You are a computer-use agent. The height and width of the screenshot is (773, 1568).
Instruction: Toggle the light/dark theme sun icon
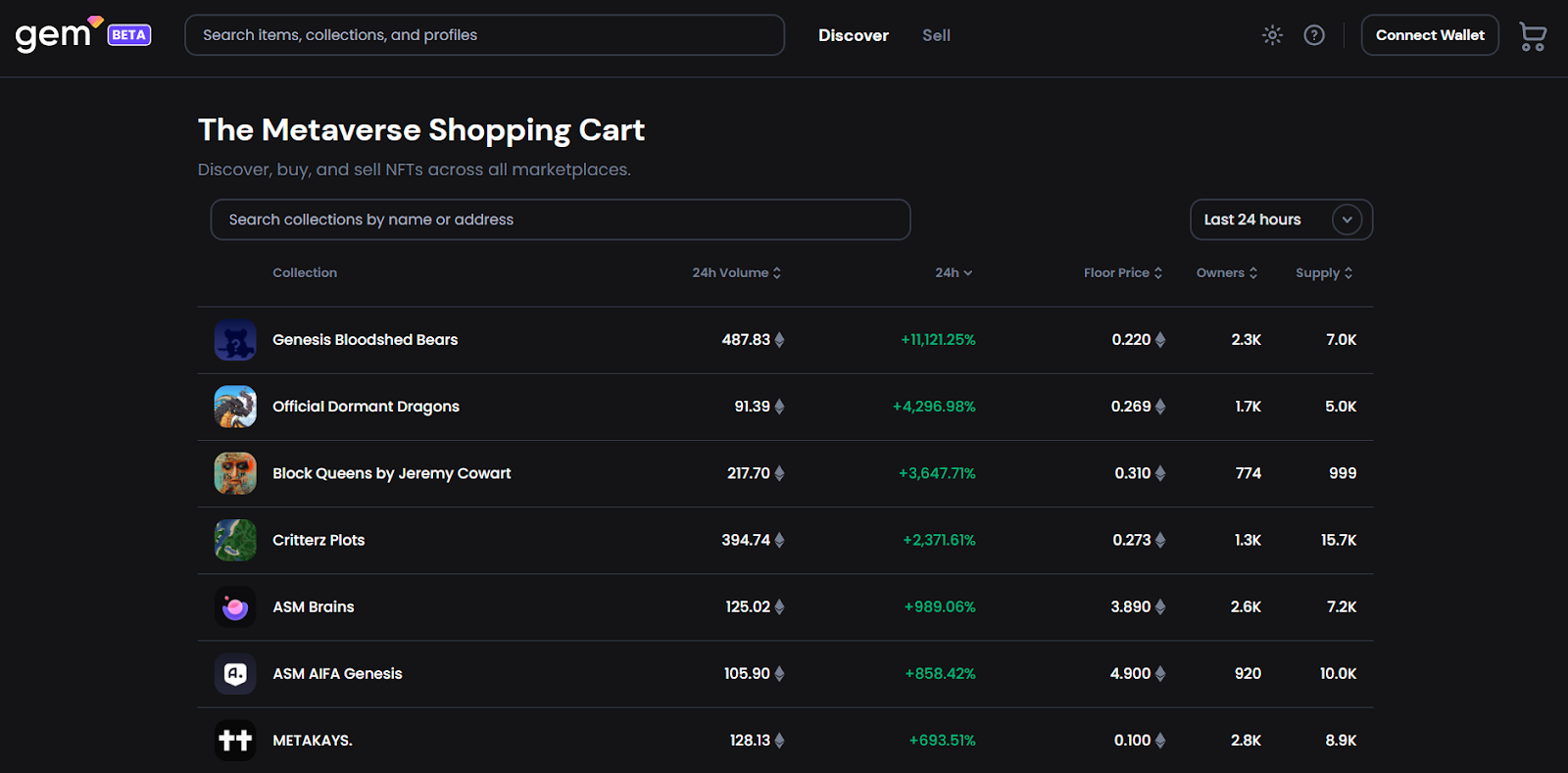(x=1272, y=35)
